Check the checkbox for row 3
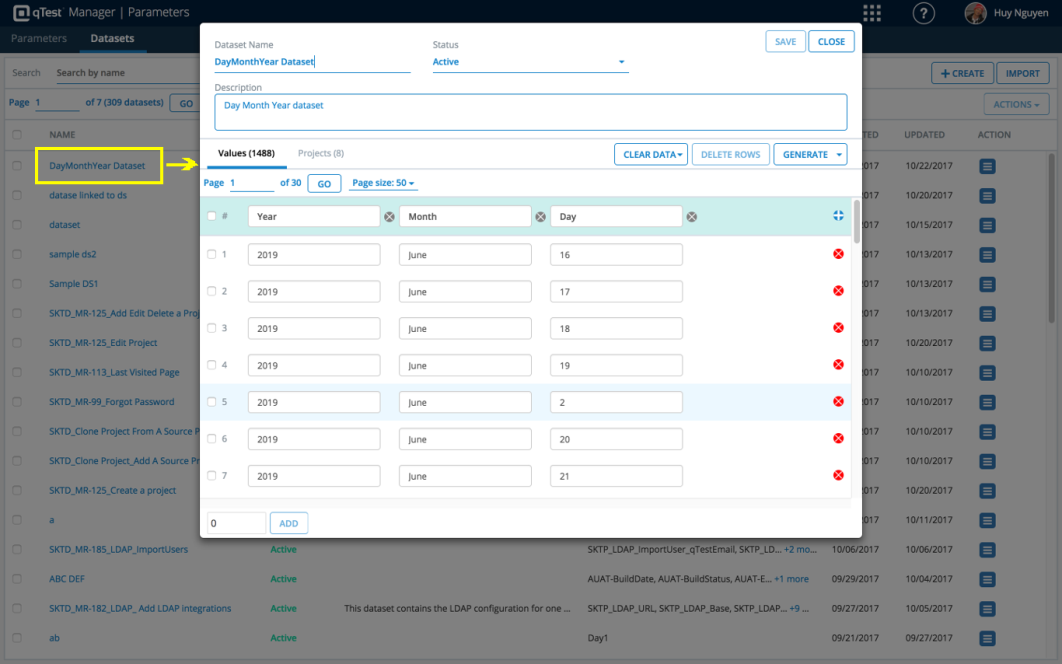The height and width of the screenshot is (664, 1062). click(211, 328)
